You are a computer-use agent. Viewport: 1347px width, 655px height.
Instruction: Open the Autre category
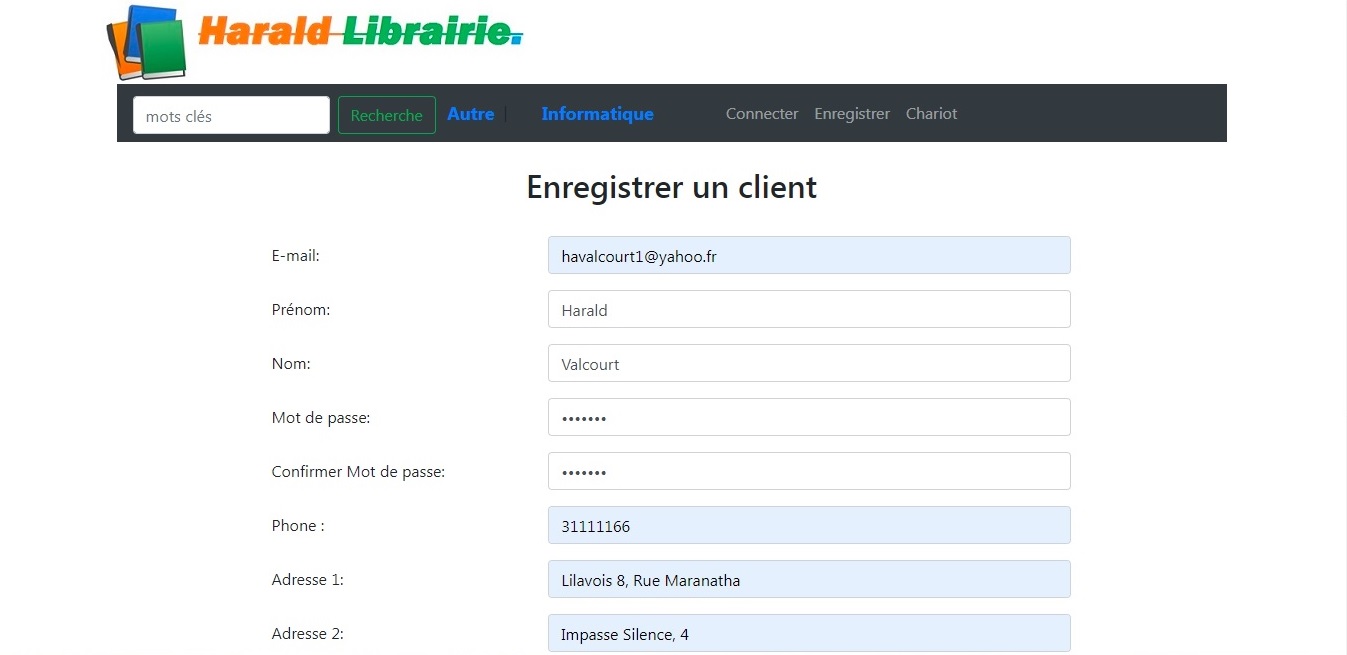471,114
